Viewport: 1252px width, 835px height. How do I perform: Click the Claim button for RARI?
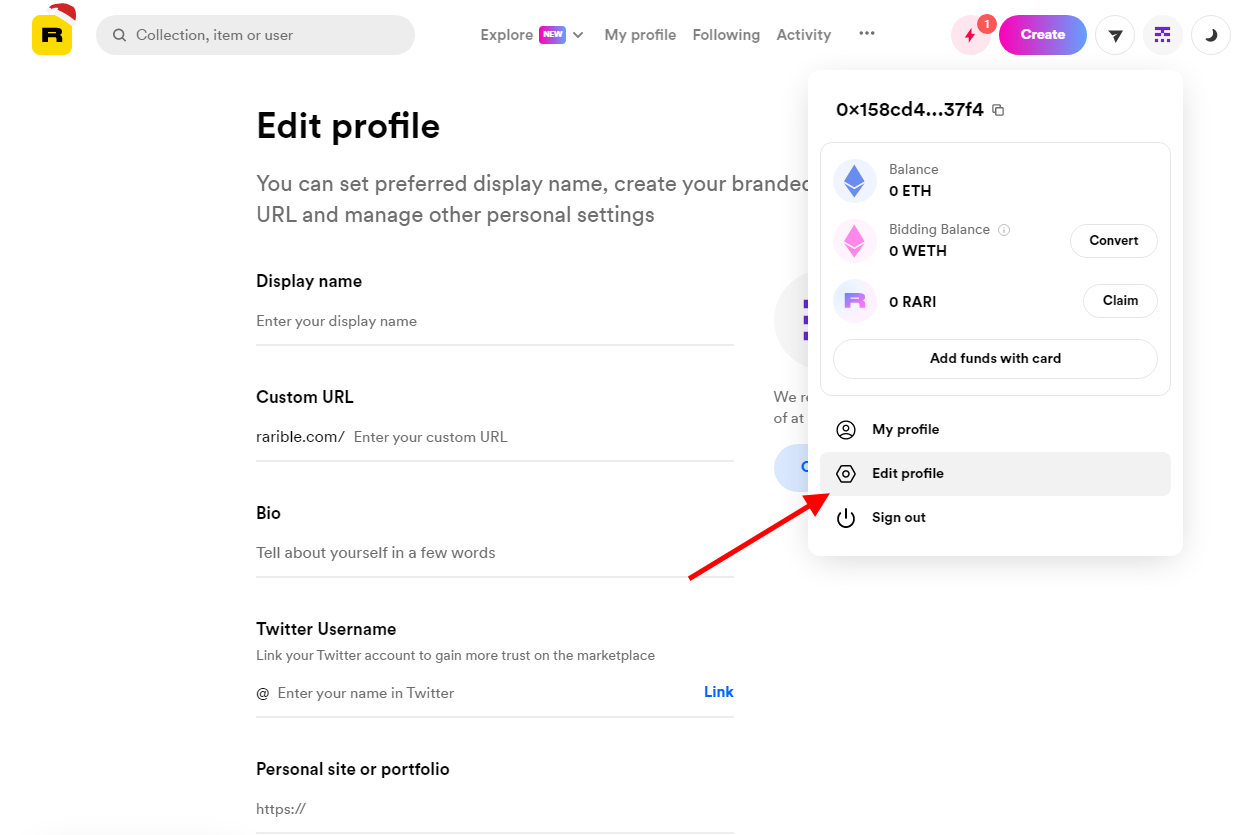coord(1120,301)
